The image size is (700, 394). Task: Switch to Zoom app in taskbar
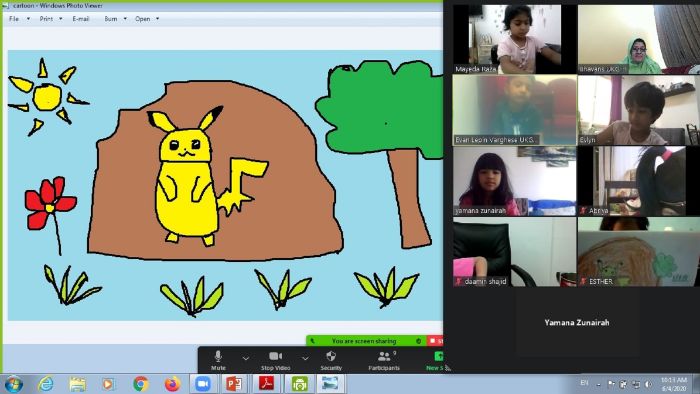[x=203, y=384]
